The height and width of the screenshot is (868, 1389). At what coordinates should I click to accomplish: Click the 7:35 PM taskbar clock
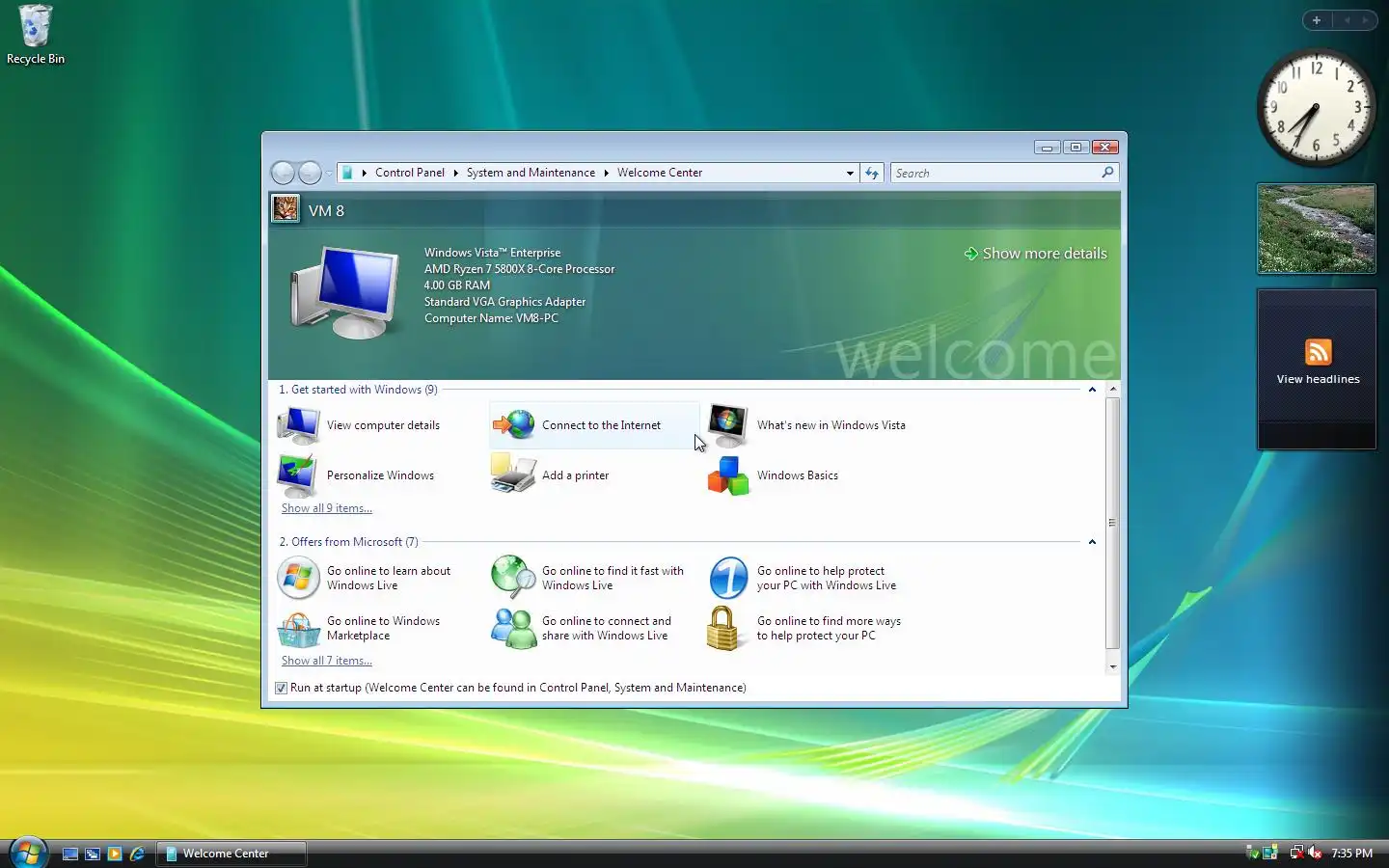pos(1351,854)
